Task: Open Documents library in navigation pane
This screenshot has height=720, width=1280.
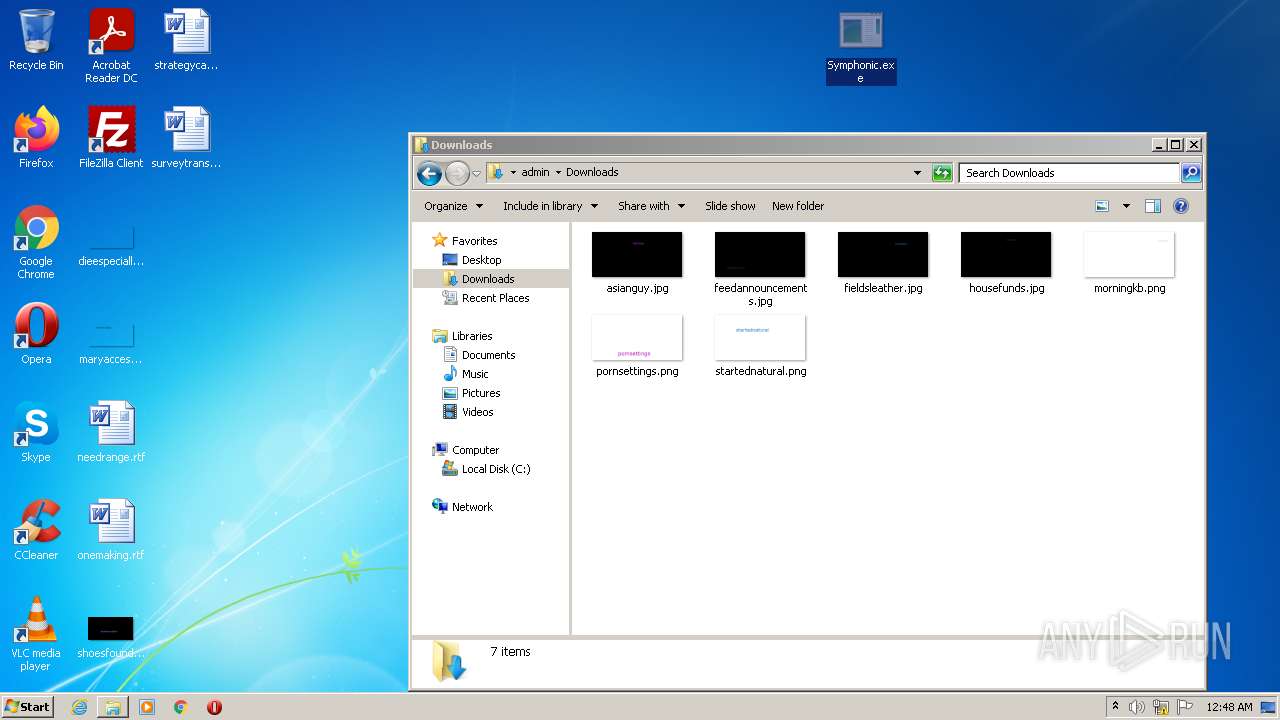Action: click(x=488, y=355)
